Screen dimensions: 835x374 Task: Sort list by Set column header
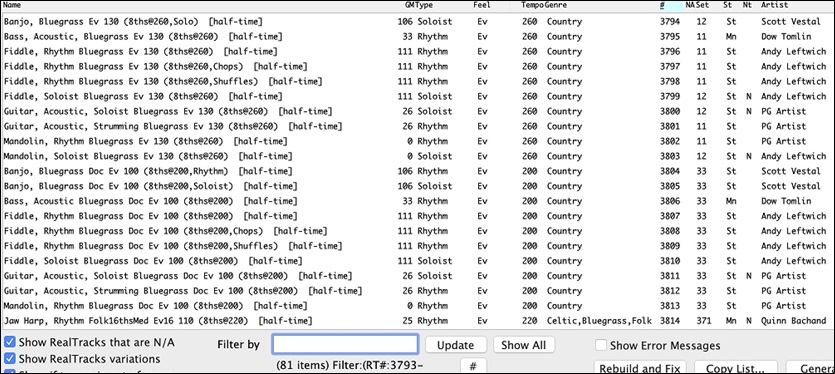[702, 5]
